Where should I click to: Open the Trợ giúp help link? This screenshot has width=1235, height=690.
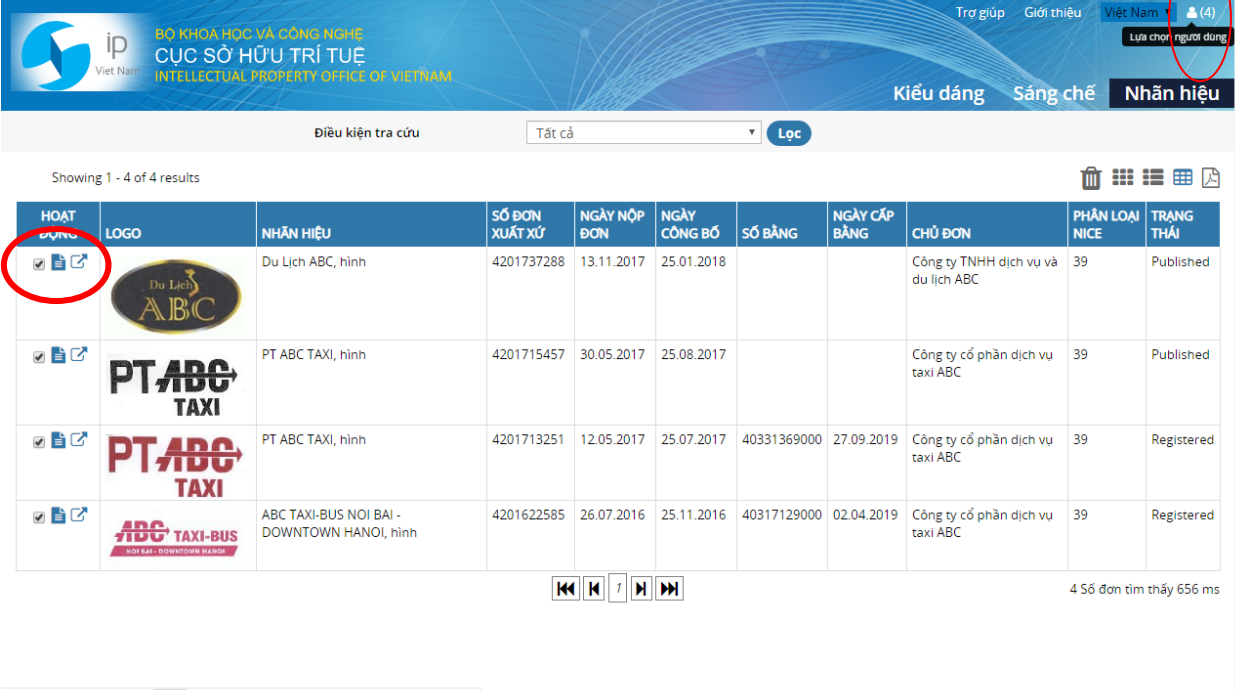[x=980, y=13]
